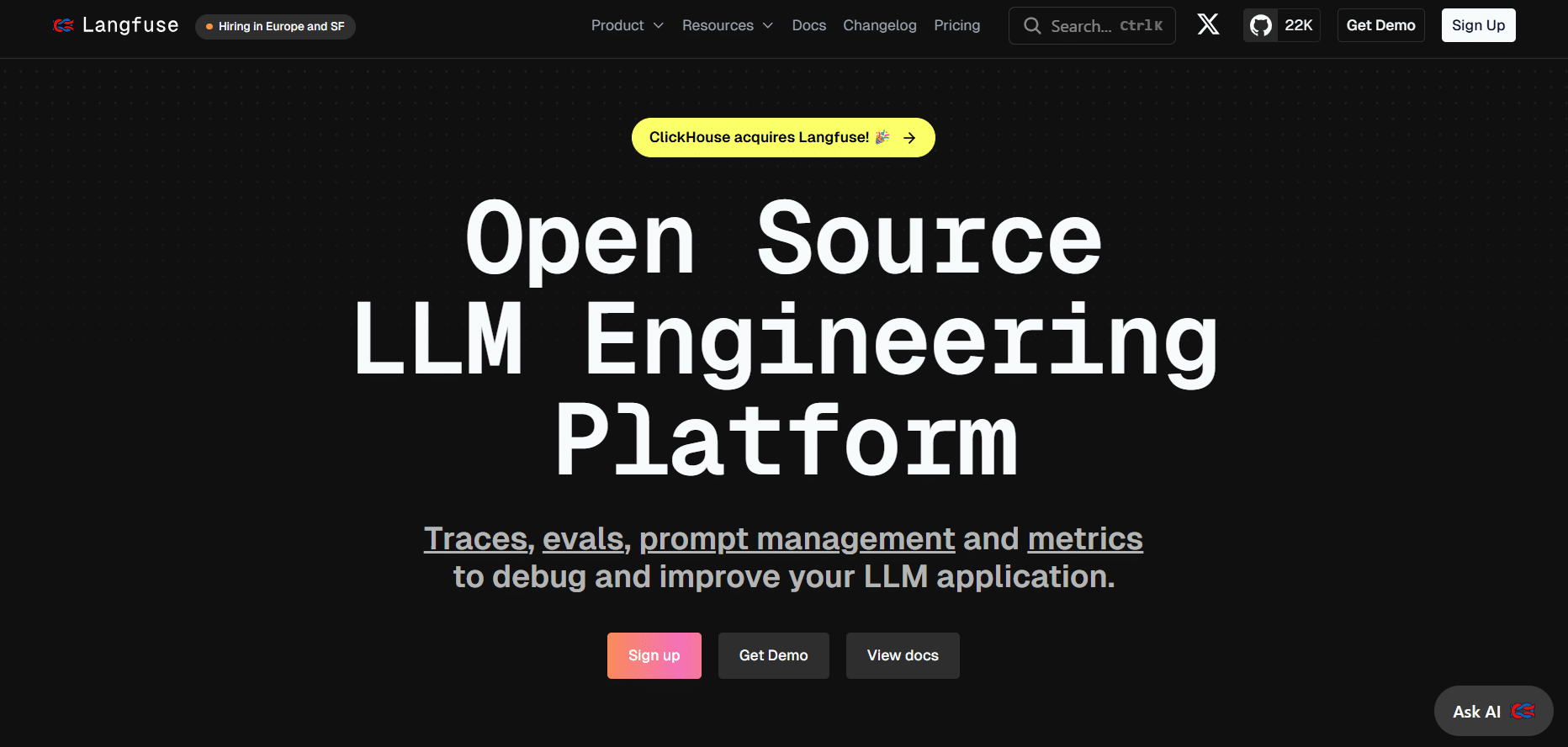Click the gradient Sign up button
Image resolution: width=1568 pixels, height=747 pixels.
(654, 655)
